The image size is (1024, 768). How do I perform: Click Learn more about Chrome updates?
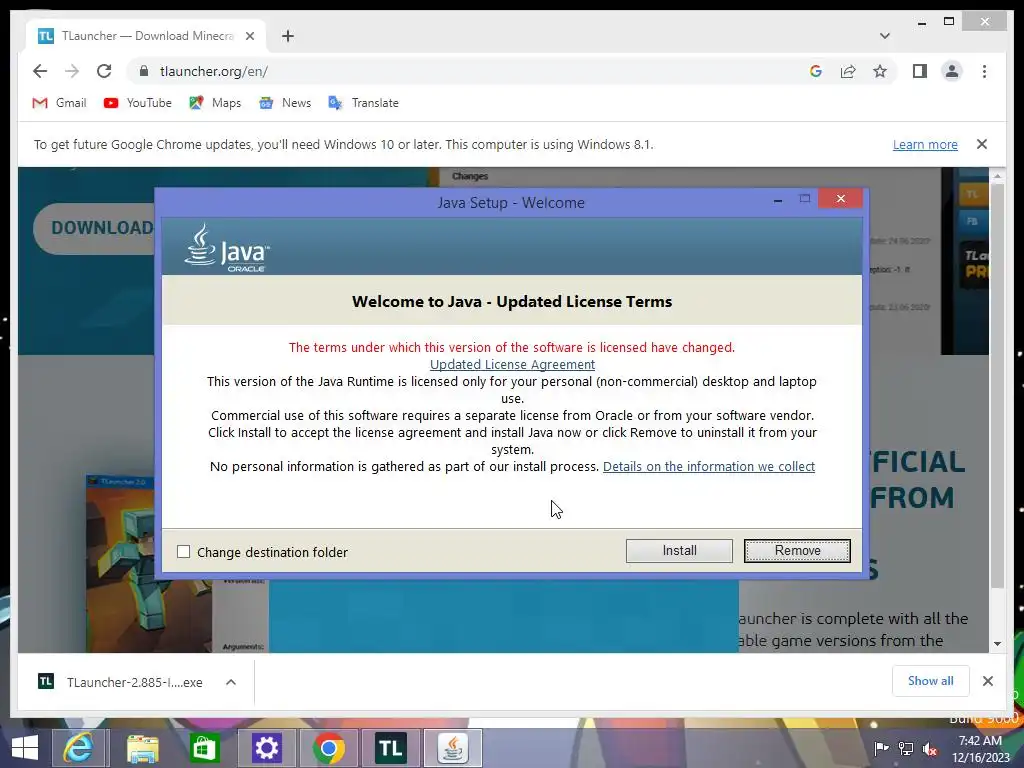click(x=925, y=144)
